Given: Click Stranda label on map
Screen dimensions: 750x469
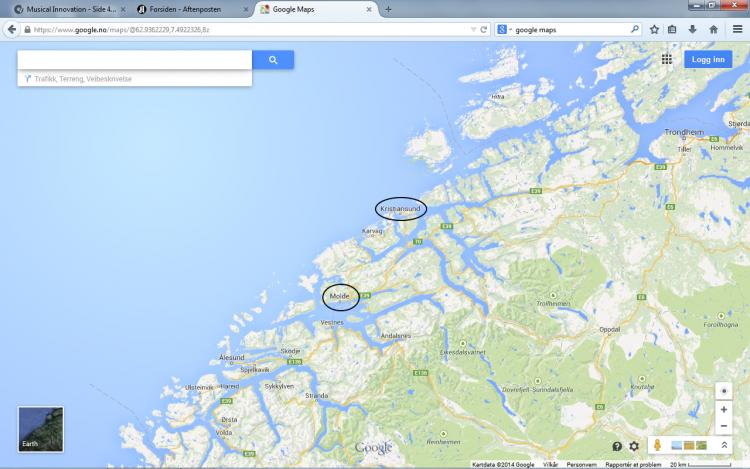Looking at the screenshot, I should click(x=317, y=396).
